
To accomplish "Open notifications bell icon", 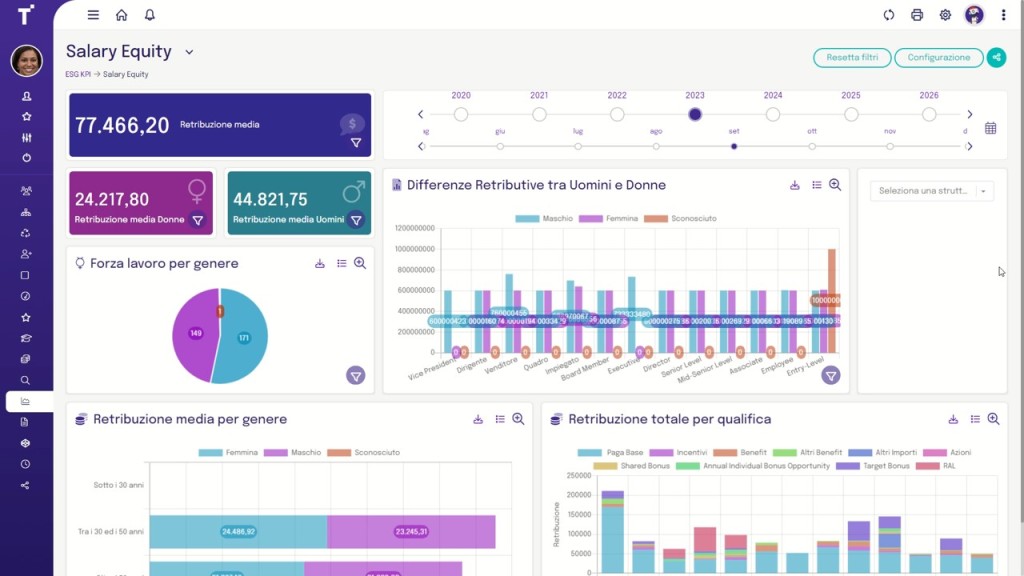I will 150,15.
